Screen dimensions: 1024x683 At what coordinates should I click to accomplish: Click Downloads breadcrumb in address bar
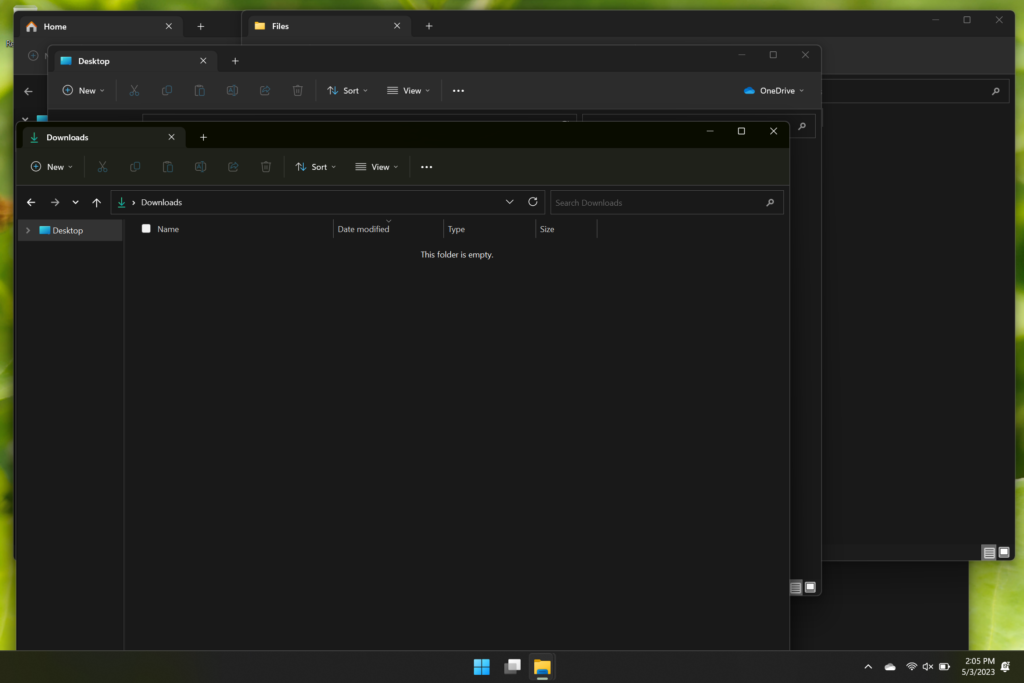click(161, 202)
